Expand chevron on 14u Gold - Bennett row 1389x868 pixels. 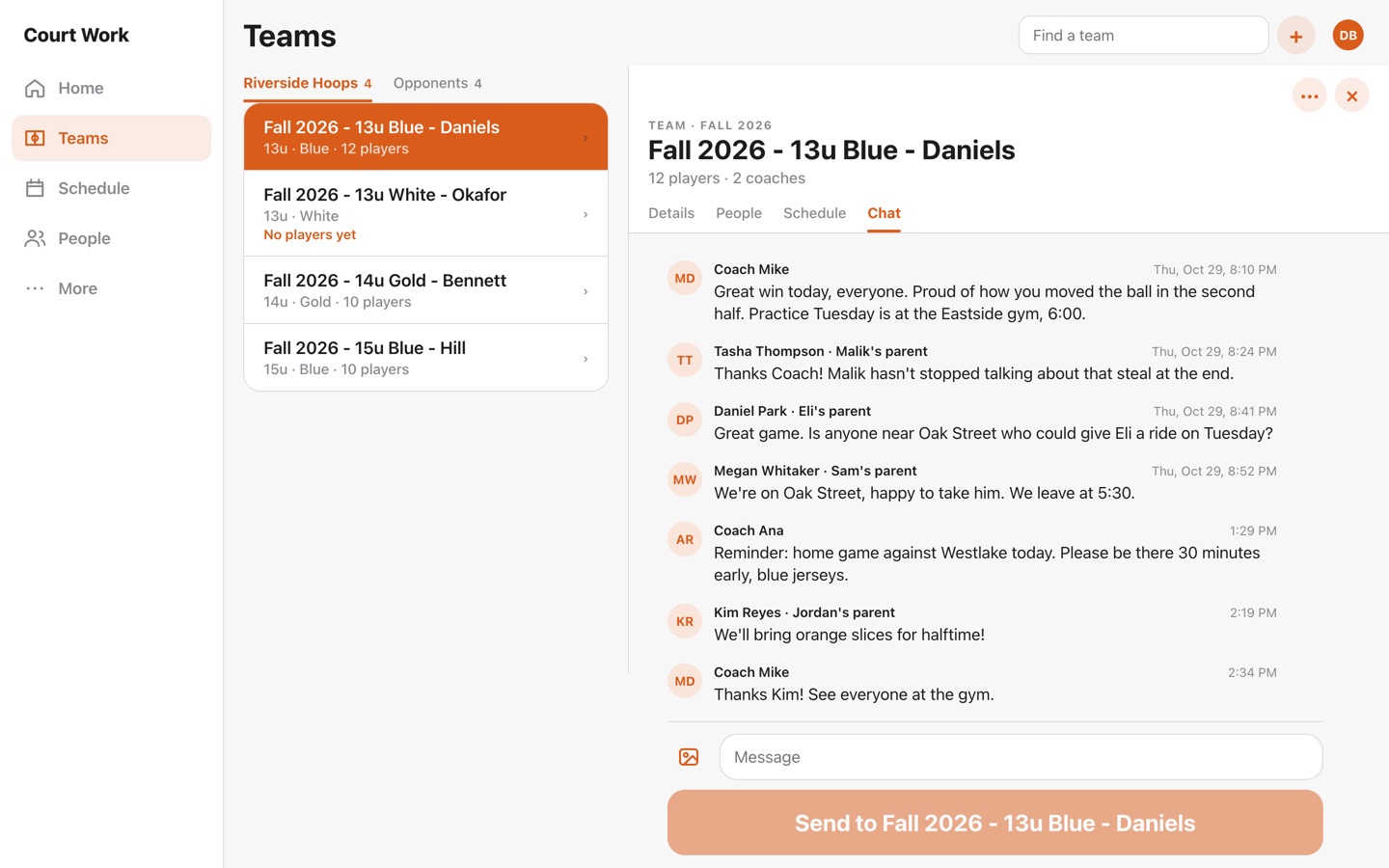coord(586,291)
